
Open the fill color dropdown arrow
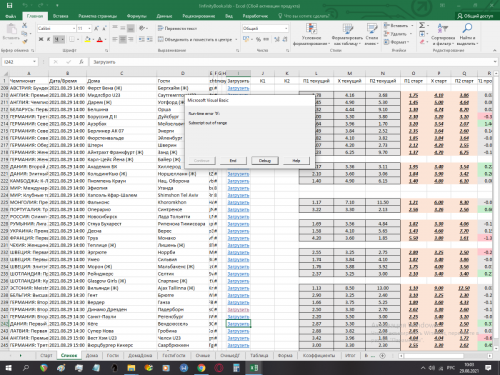pos(93,39)
